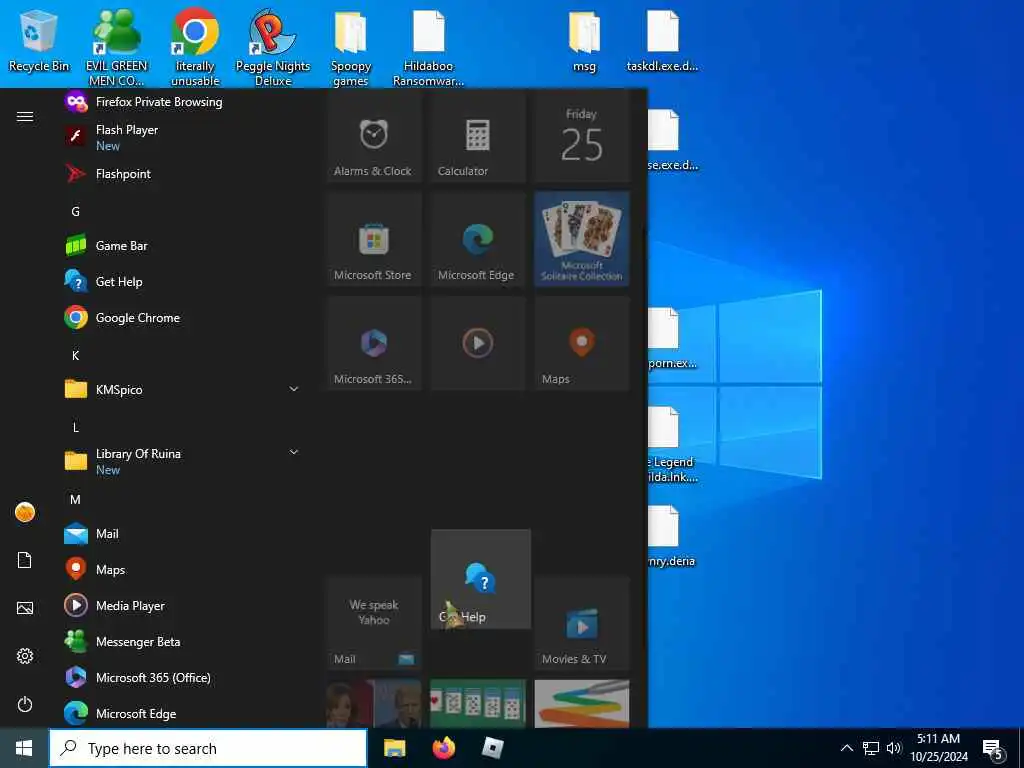
Task: Expand the KMSpico folder chevron
Action: [x=294, y=389]
